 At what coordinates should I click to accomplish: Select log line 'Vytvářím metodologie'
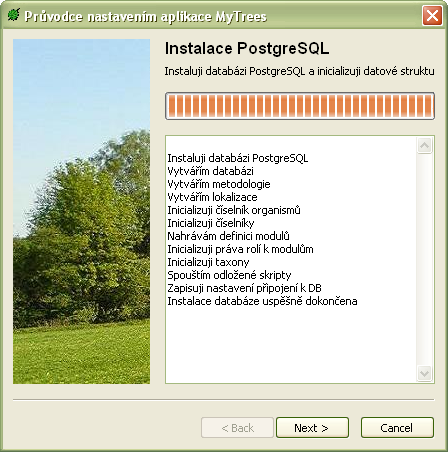pos(219,184)
